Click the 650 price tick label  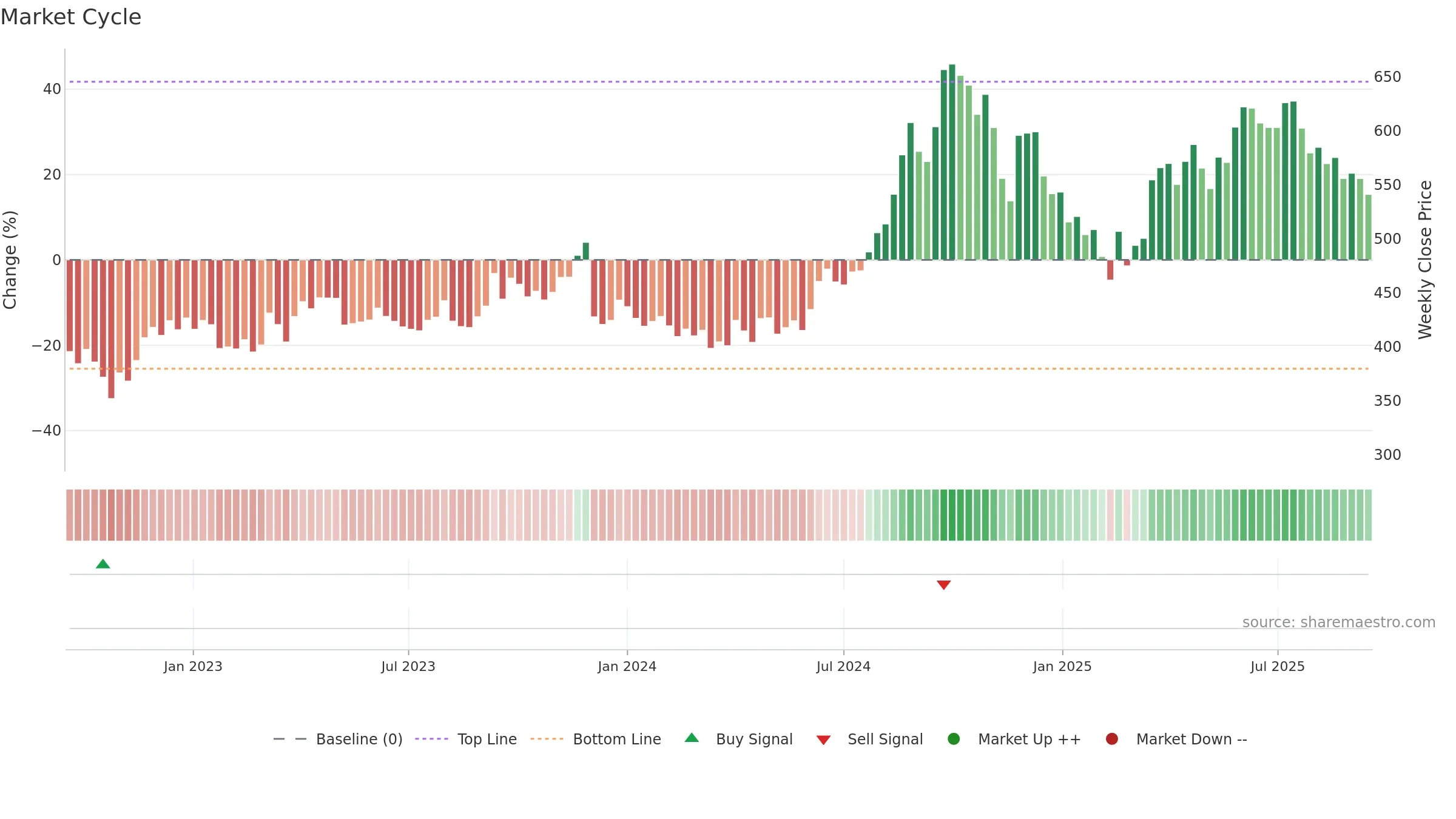click(x=1387, y=77)
